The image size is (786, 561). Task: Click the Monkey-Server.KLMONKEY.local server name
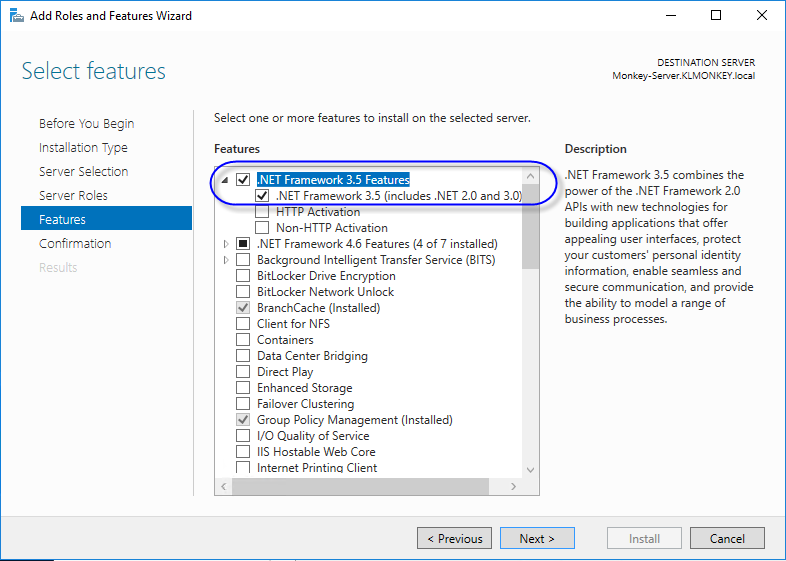(684, 76)
